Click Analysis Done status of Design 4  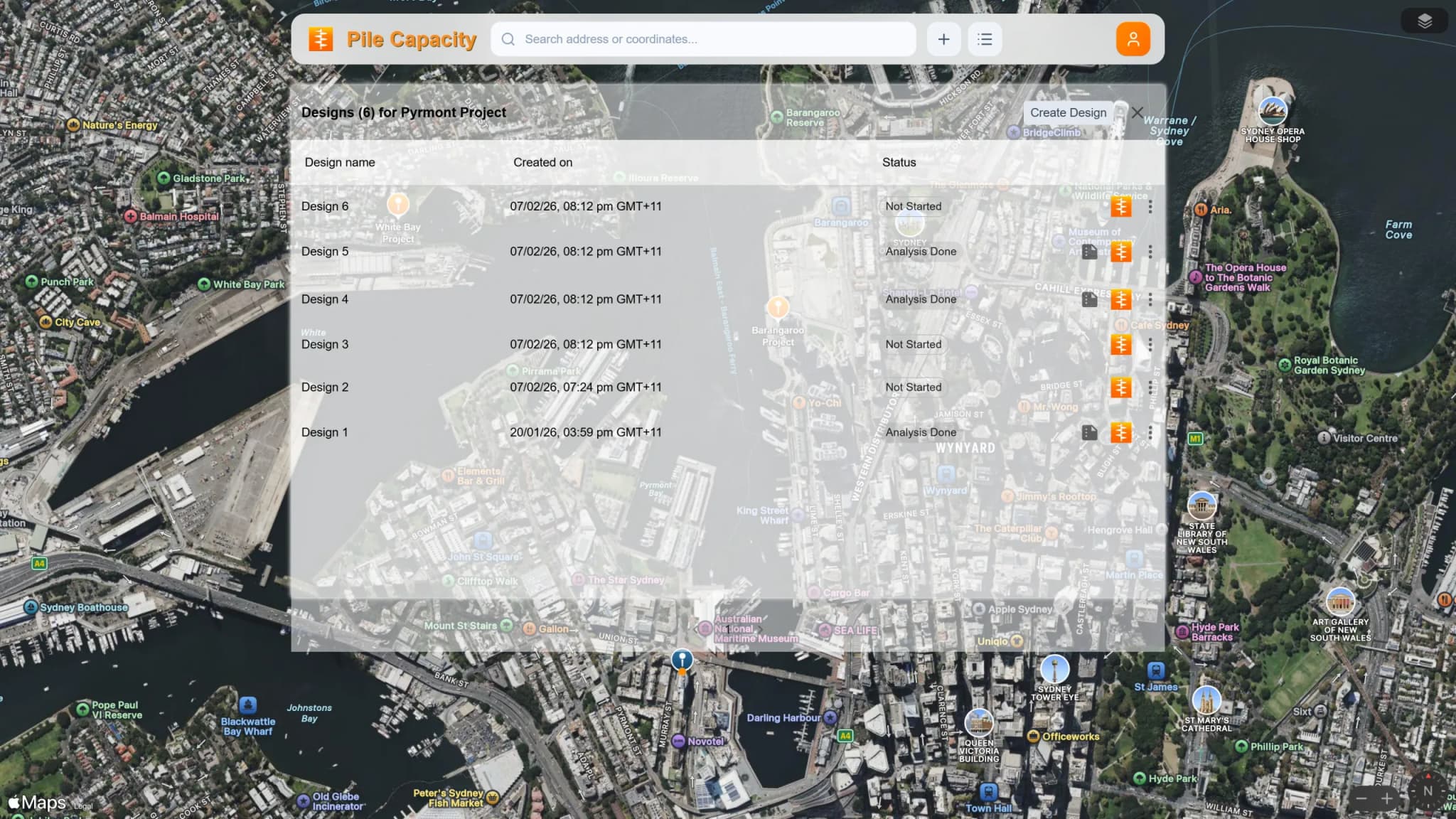(921, 299)
